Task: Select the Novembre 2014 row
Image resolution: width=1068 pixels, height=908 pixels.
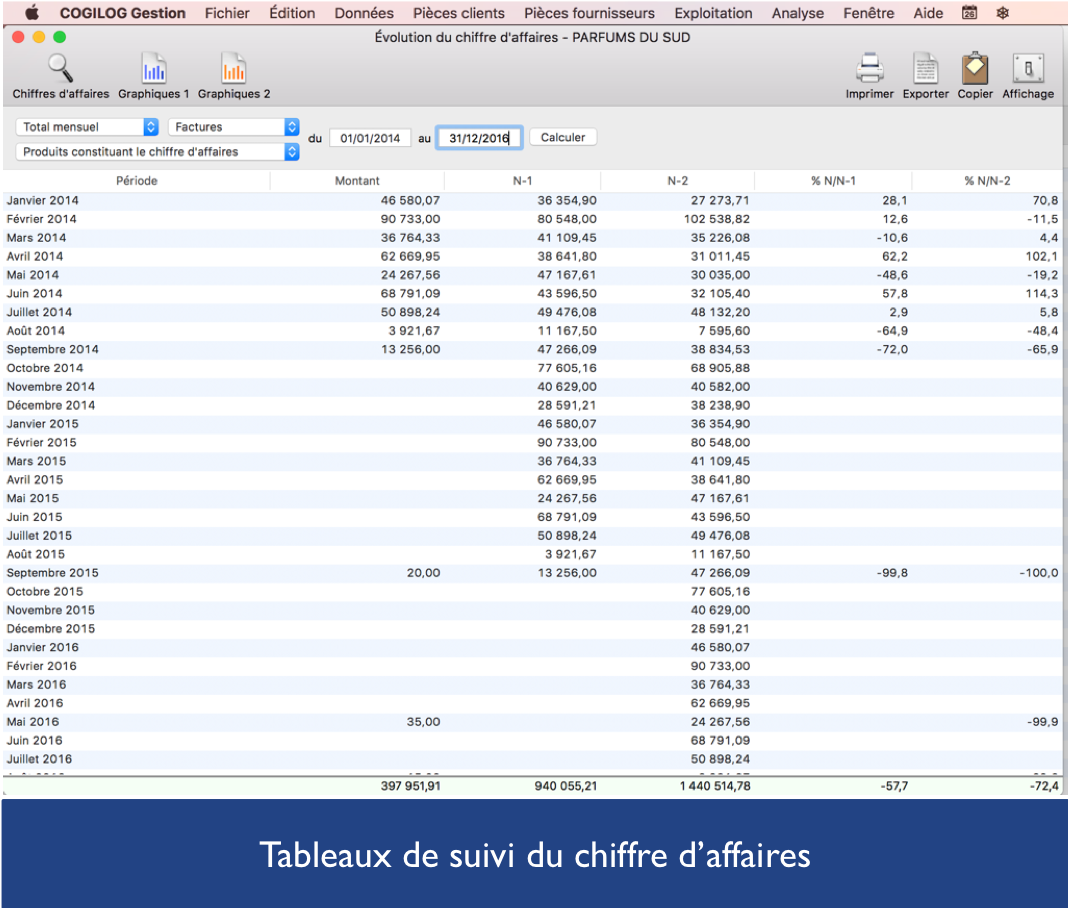Action: pos(532,386)
